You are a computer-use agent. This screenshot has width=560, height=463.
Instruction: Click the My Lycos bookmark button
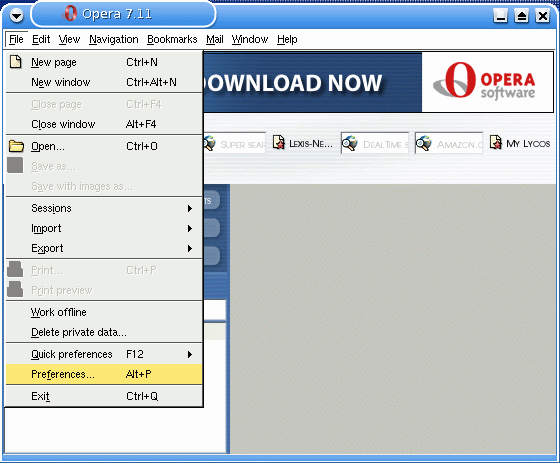520,143
